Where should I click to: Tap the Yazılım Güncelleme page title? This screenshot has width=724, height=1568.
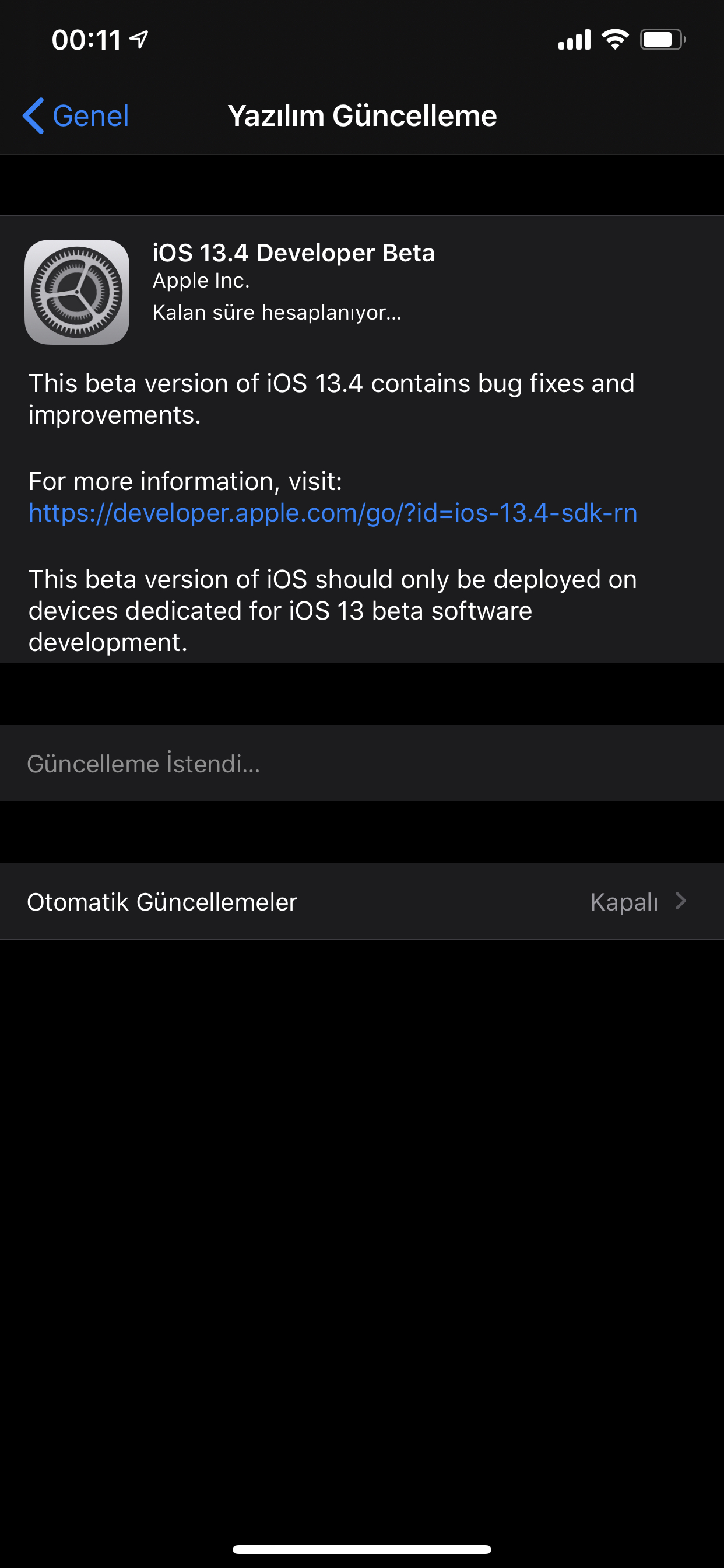click(x=362, y=116)
